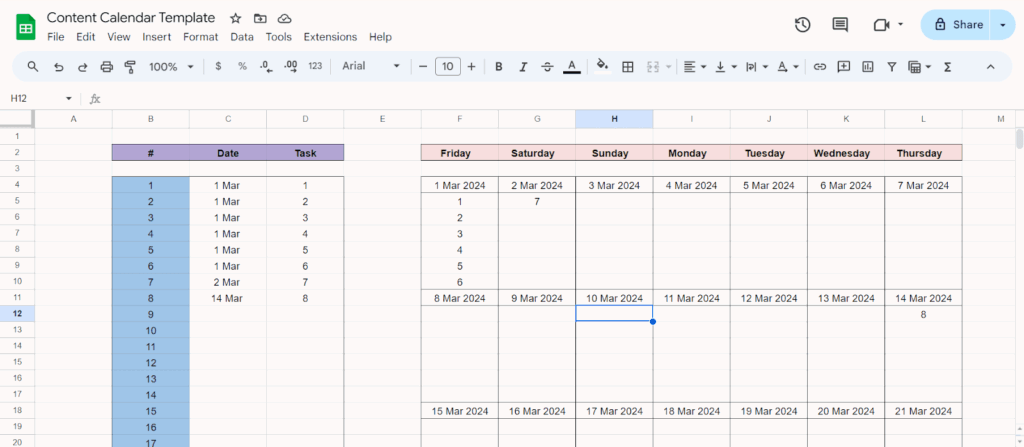Print the spreadsheet

pyautogui.click(x=106, y=67)
